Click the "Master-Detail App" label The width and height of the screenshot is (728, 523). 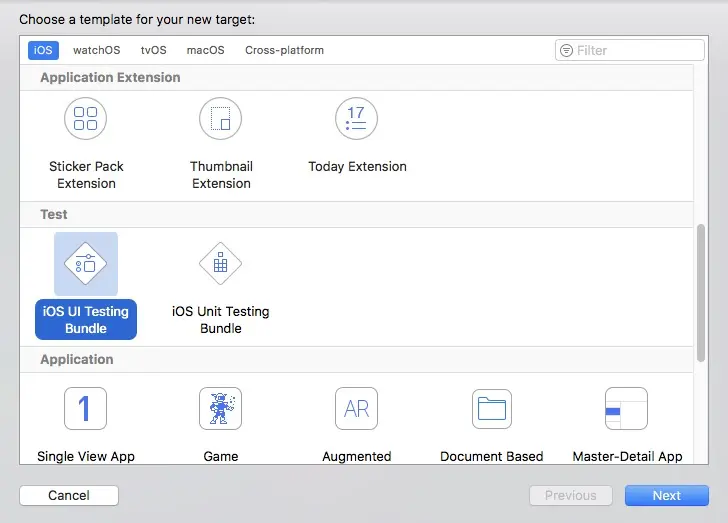point(627,456)
